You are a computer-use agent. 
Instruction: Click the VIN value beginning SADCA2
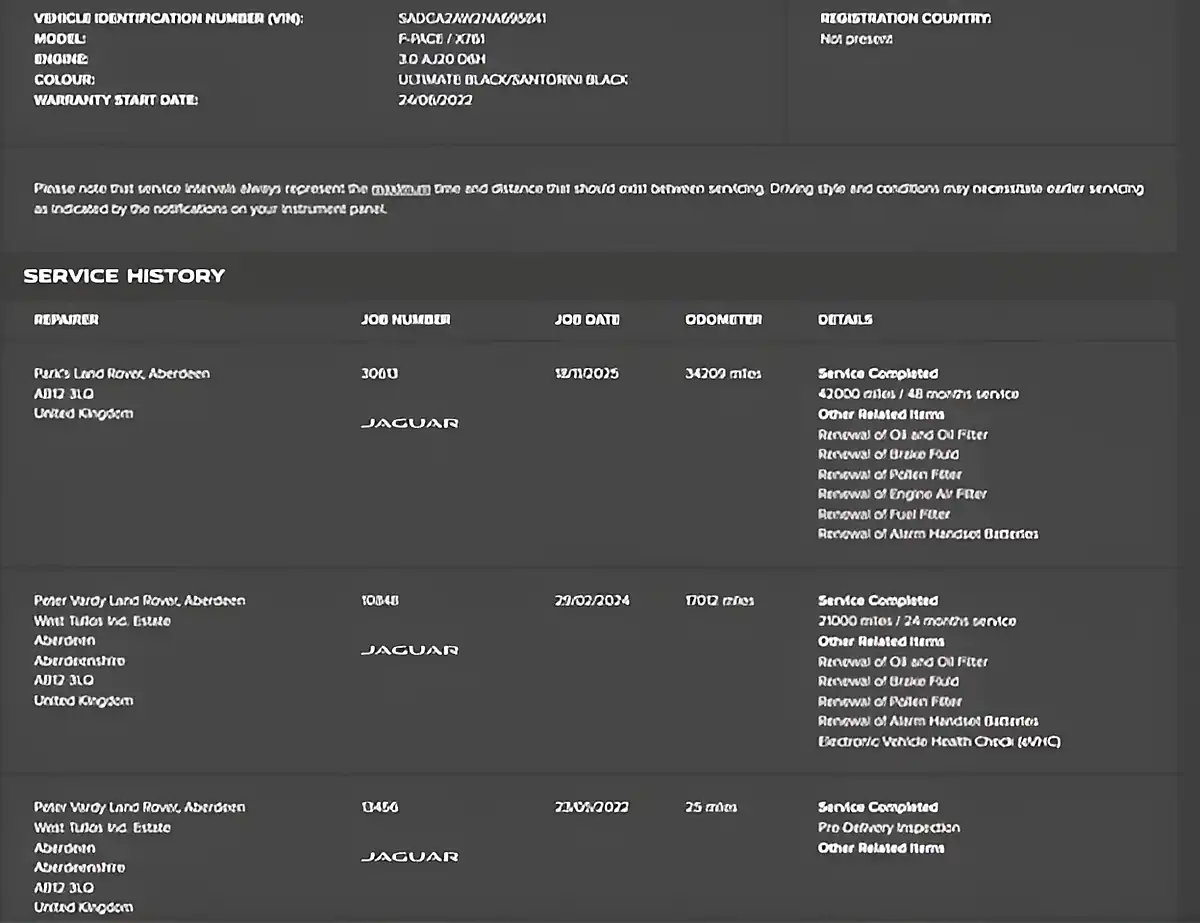(x=472, y=19)
